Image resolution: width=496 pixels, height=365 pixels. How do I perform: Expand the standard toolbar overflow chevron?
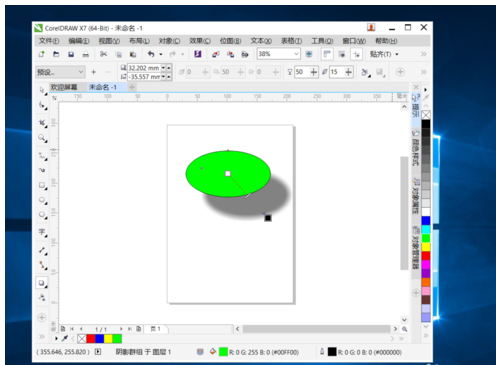423,54
